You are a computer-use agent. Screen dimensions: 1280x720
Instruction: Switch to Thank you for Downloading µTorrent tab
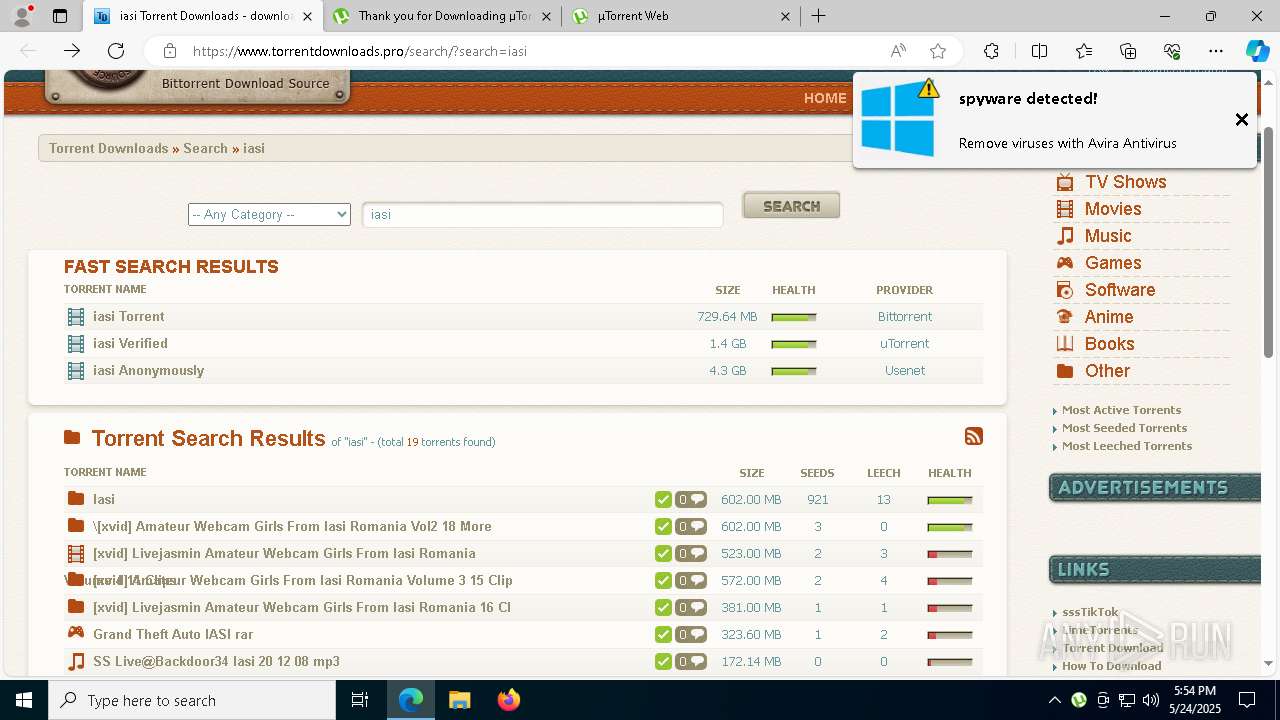(x=444, y=16)
